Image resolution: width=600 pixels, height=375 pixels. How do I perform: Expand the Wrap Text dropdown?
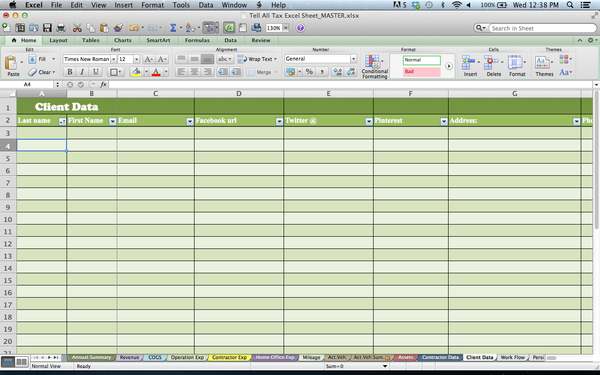coord(275,59)
